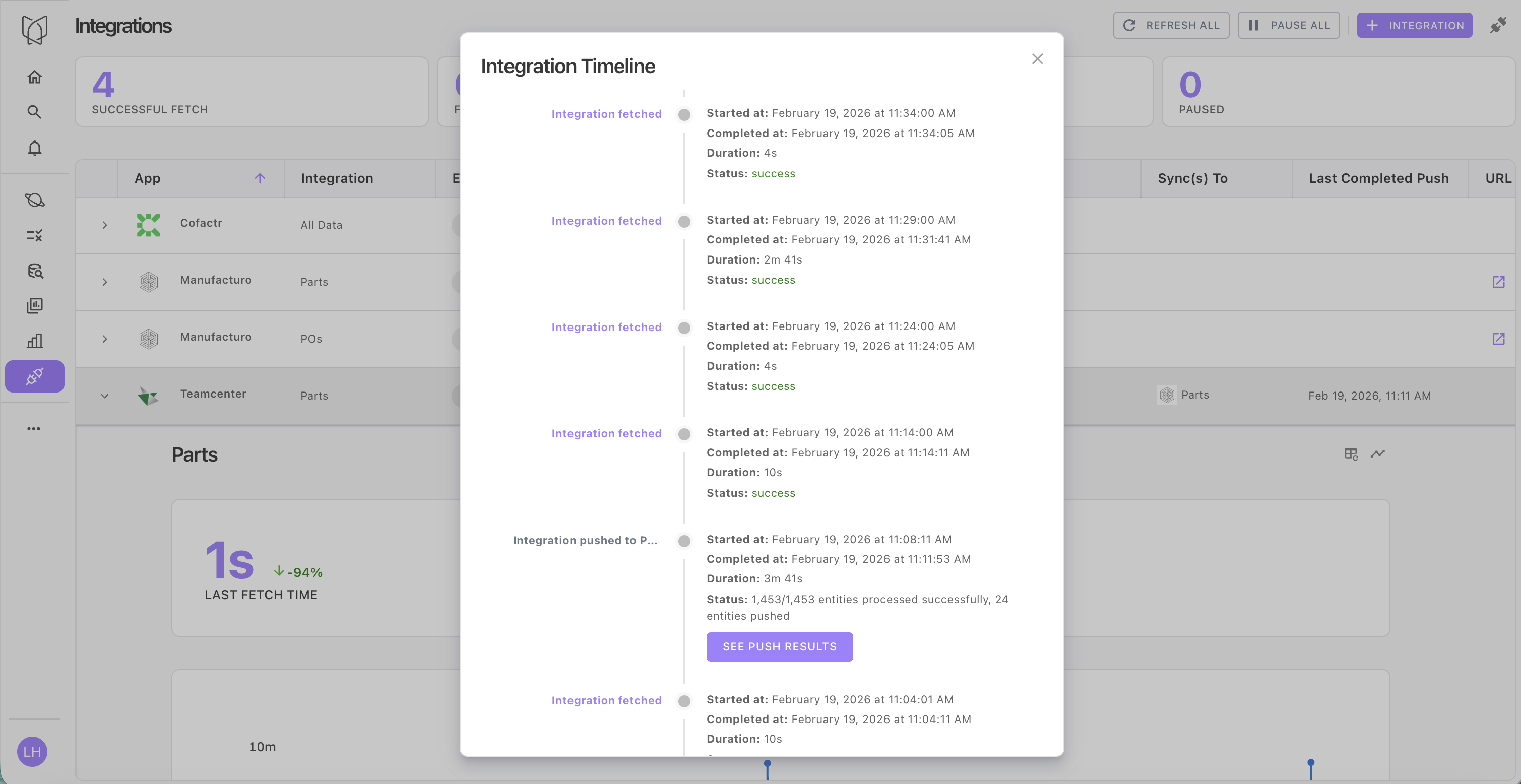The height and width of the screenshot is (784, 1521).
Task: Open database search icon in sidebar
Action: 34,271
